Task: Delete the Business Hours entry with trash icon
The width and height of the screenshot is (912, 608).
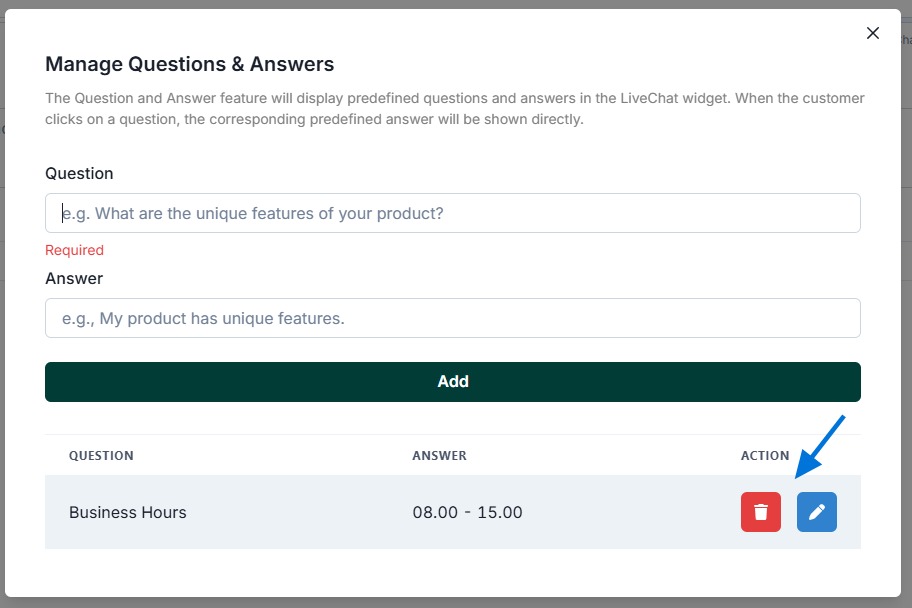Action: 760,512
